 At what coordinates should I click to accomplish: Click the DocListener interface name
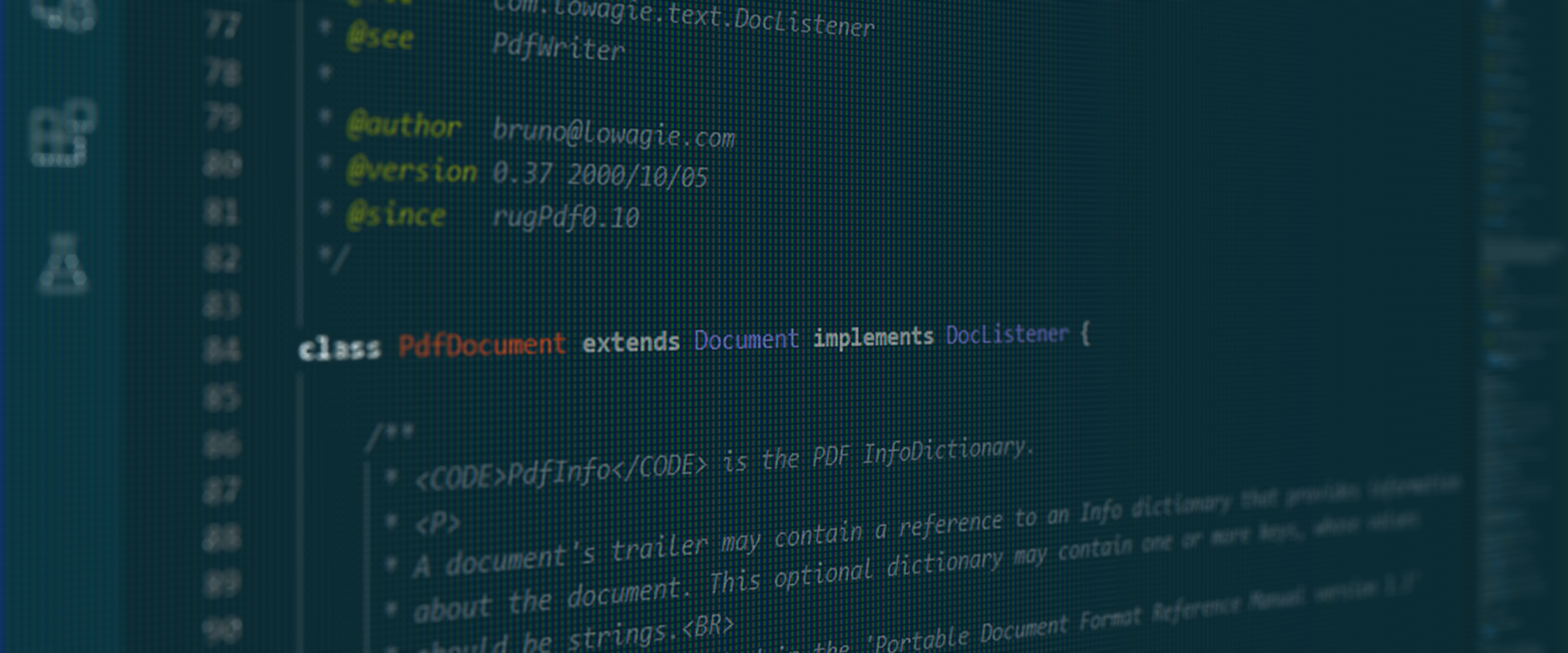pyautogui.click(x=1006, y=335)
